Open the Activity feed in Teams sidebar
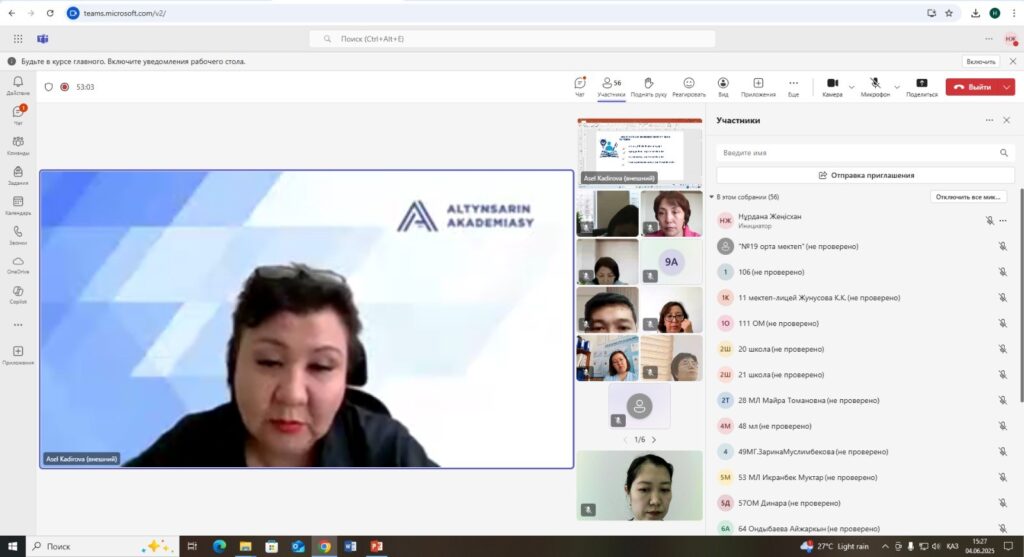 [18, 85]
